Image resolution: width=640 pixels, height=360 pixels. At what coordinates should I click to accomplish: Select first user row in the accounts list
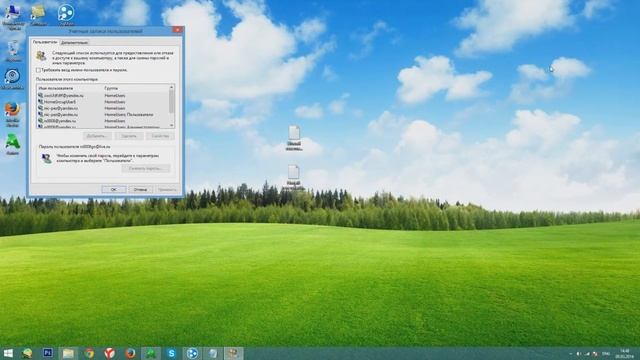coord(103,95)
